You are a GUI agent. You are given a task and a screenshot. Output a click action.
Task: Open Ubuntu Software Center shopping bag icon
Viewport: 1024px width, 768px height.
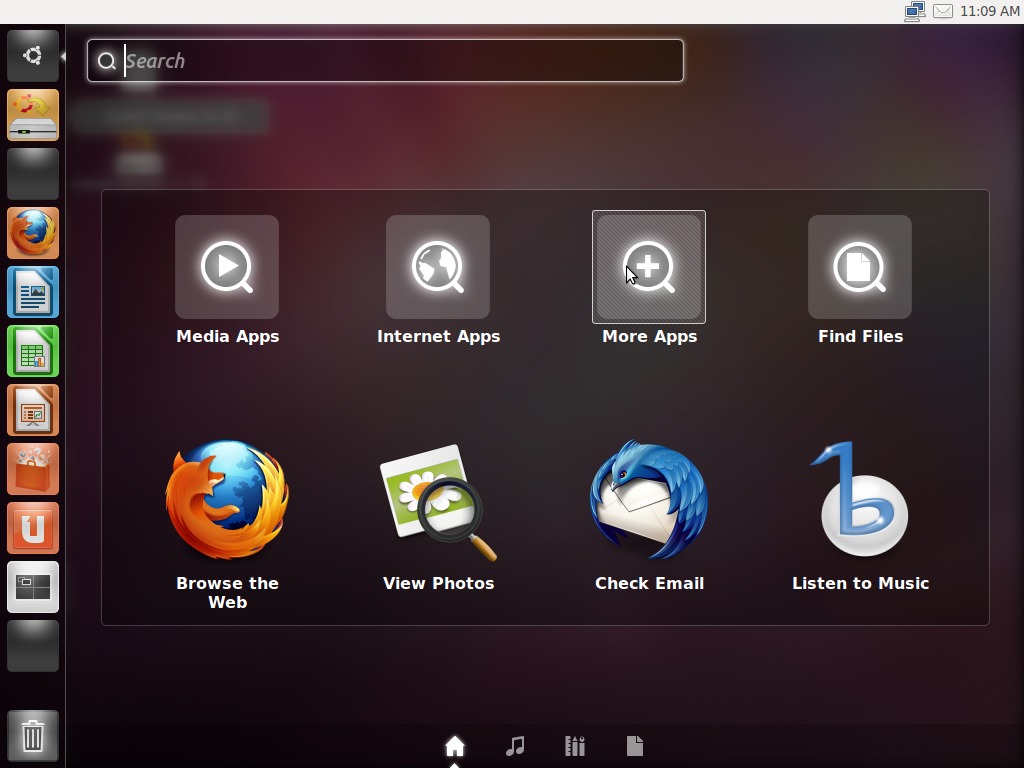pos(33,469)
